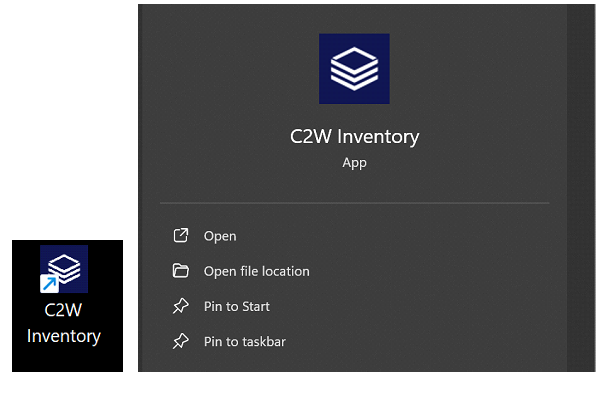
Task: Click the "C2W Inventory" app title in the panel
Action: click(354, 137)
